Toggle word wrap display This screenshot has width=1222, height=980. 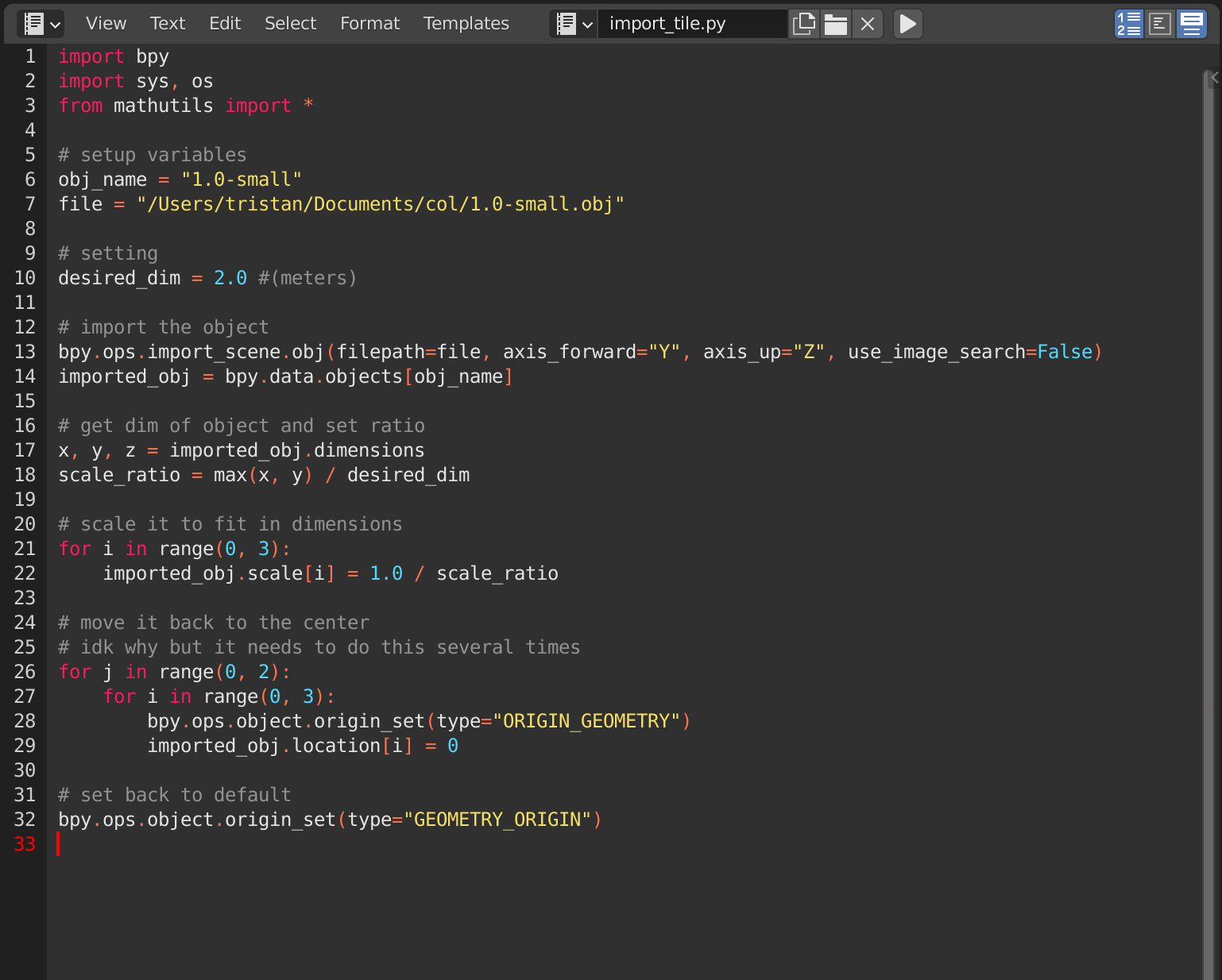1160,24
